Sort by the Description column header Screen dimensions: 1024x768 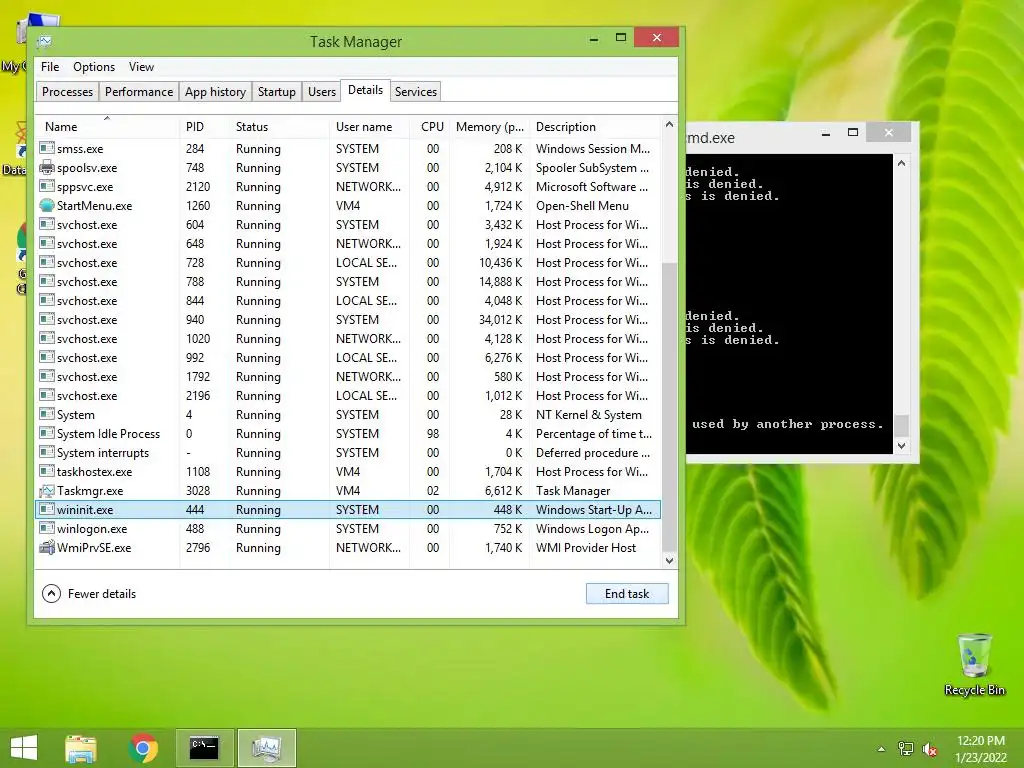pos(595,127)
